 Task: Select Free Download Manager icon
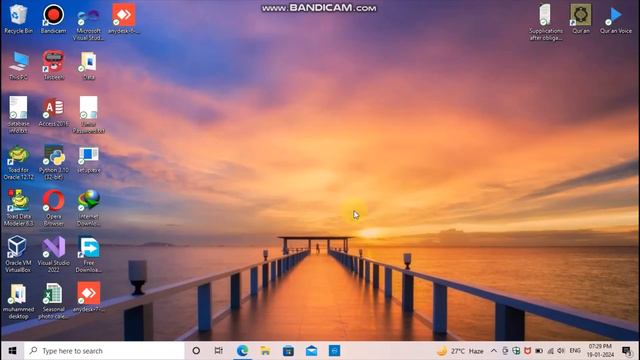(89, 254)
